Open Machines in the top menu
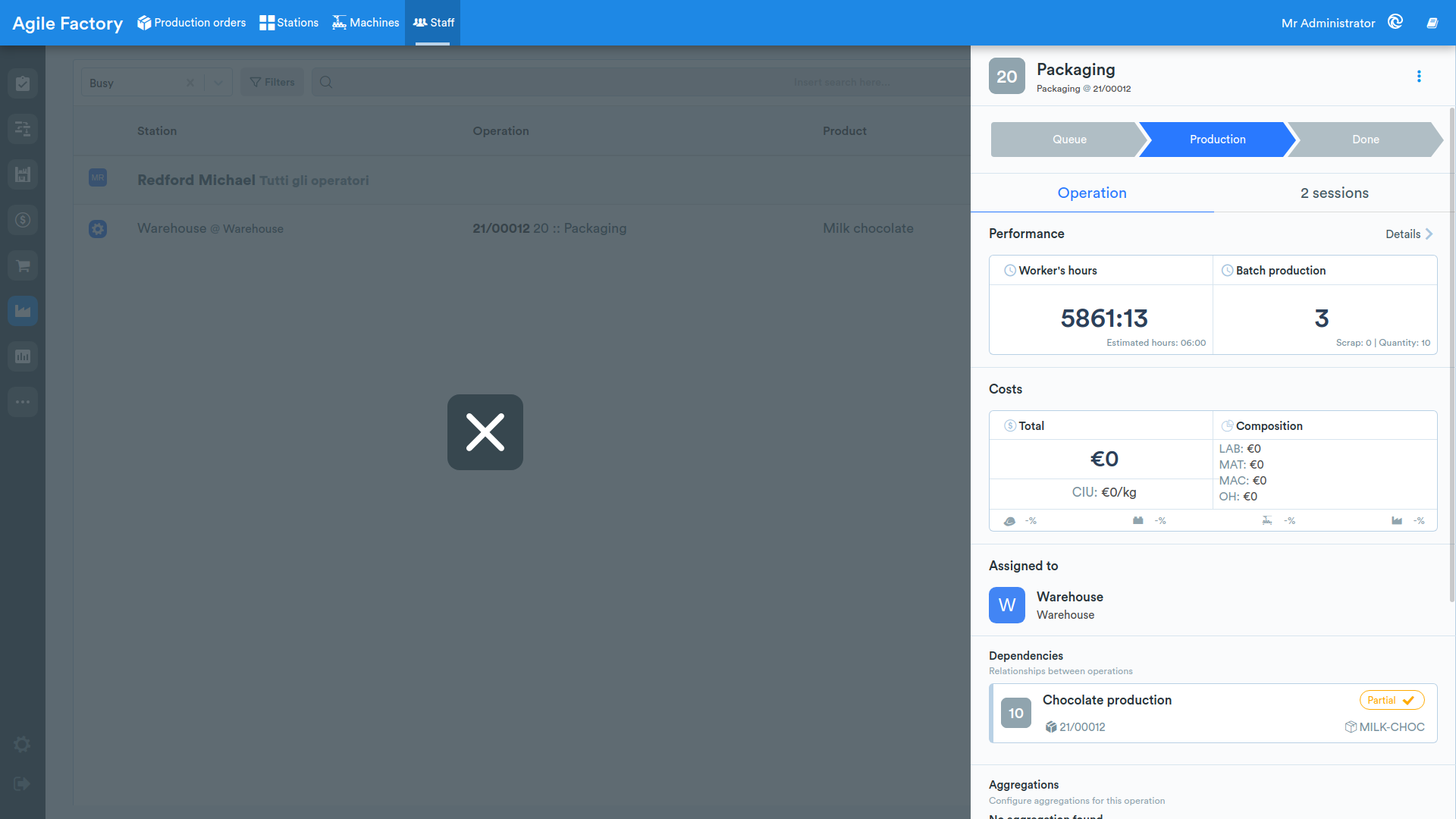This screenshot has height=819, width=1456. (x=366, y=23)
